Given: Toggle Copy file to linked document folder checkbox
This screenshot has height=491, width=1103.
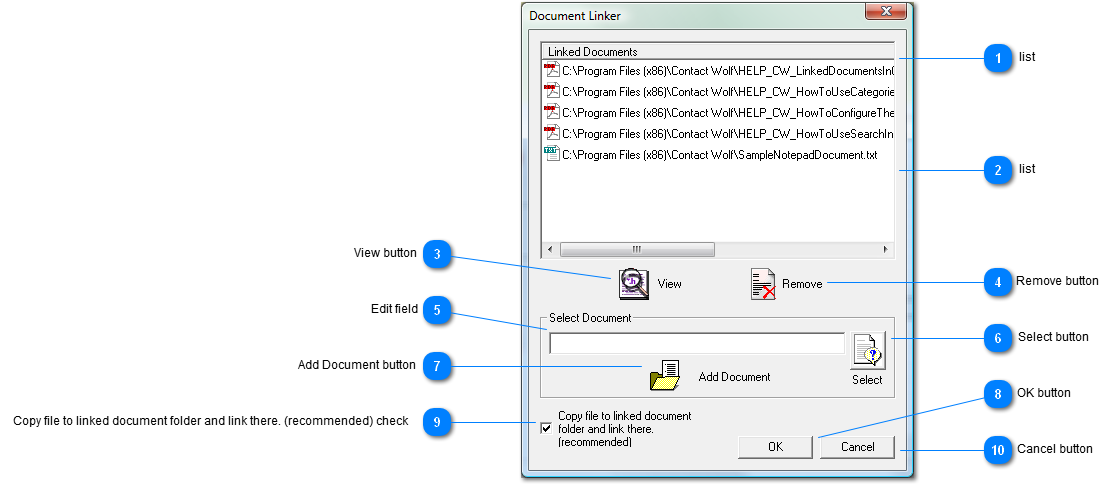Looking at the screenshot, I should pyautogui.click(x=546, y=428).
